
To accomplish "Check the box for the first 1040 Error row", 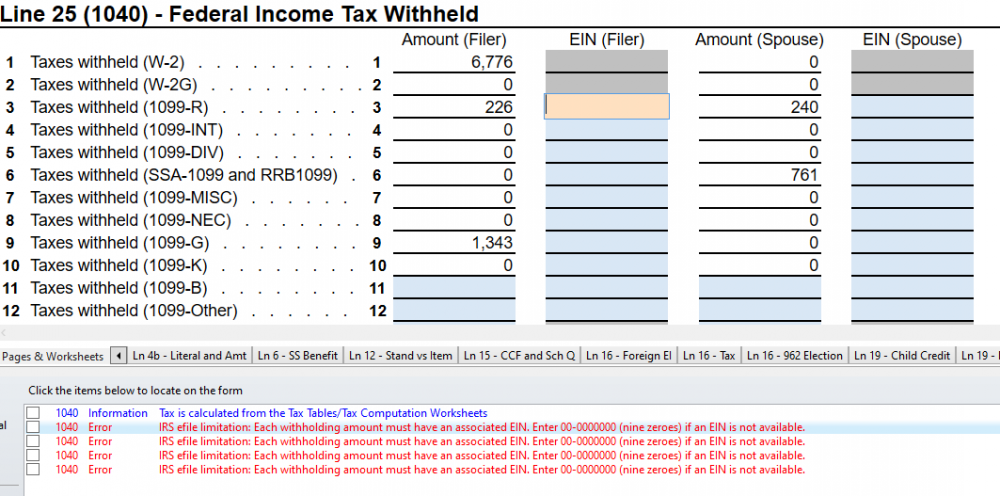I will point(33,427).
